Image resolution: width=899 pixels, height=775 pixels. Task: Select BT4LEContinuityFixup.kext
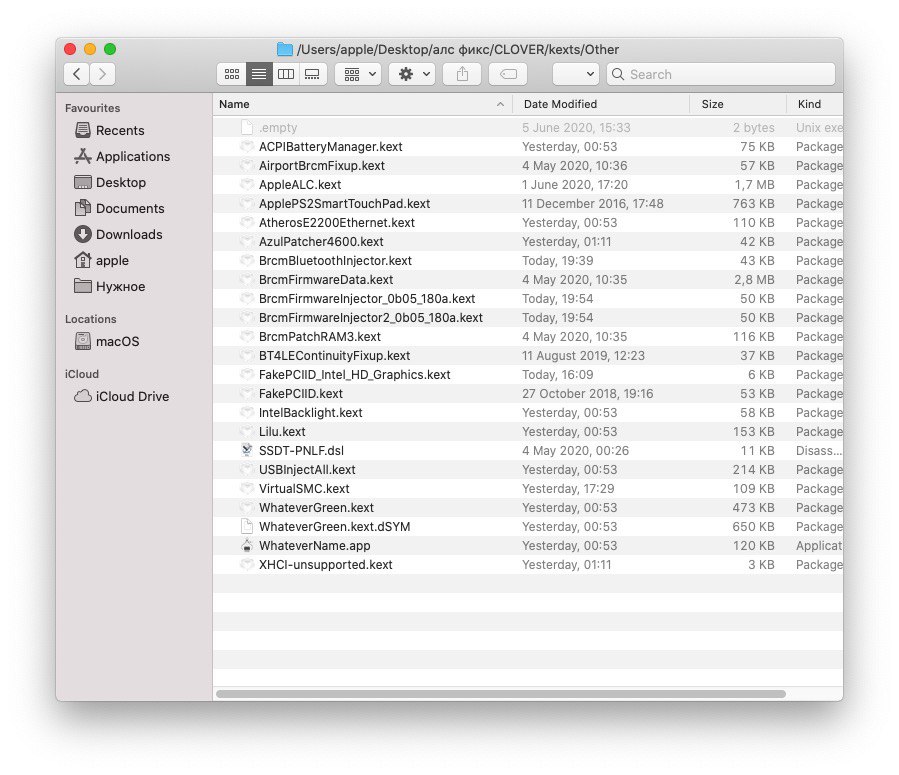pyautogui.click(x=527, y=355)
